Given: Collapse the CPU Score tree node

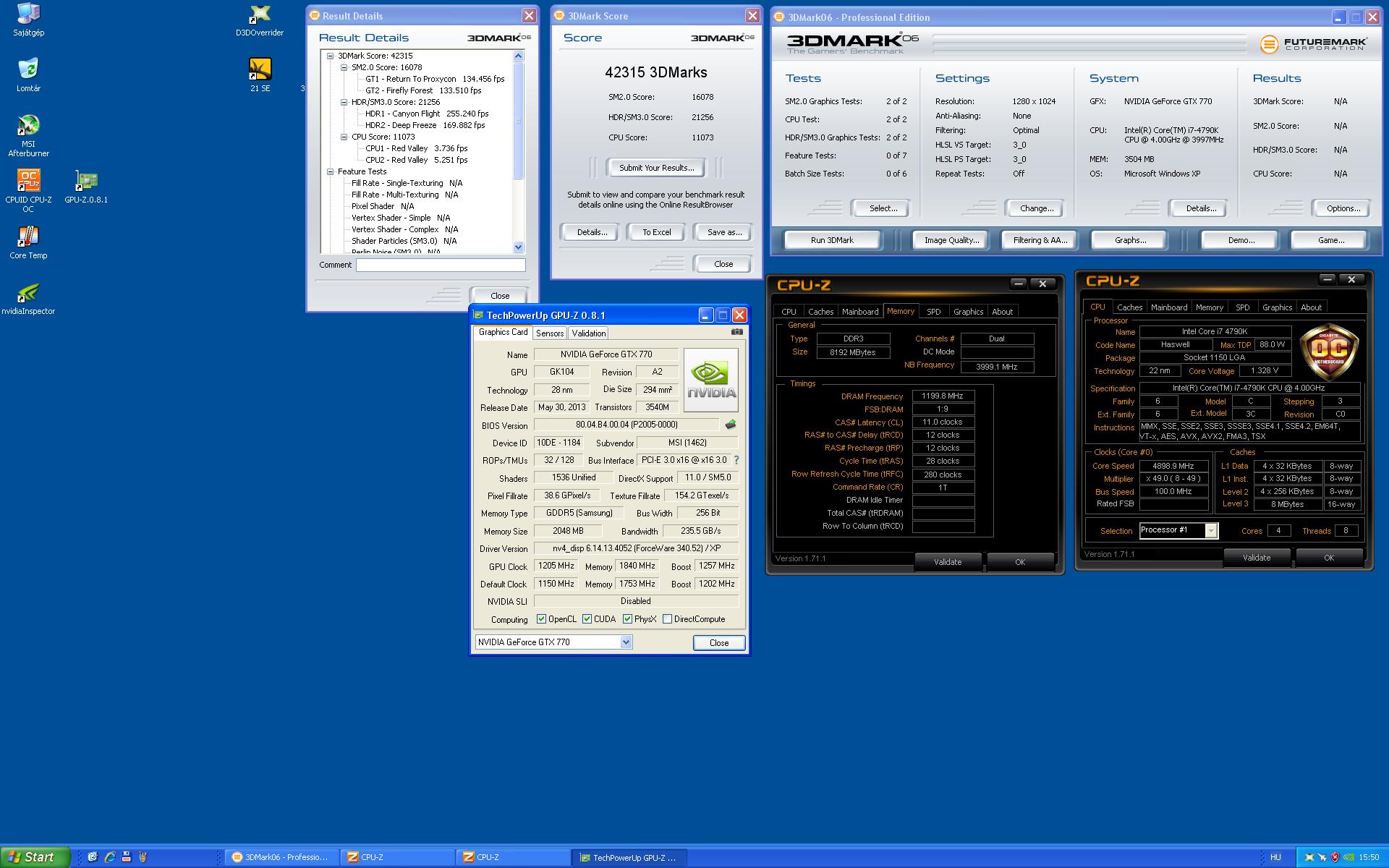Looking at the screenshot, I should point(344,137).
